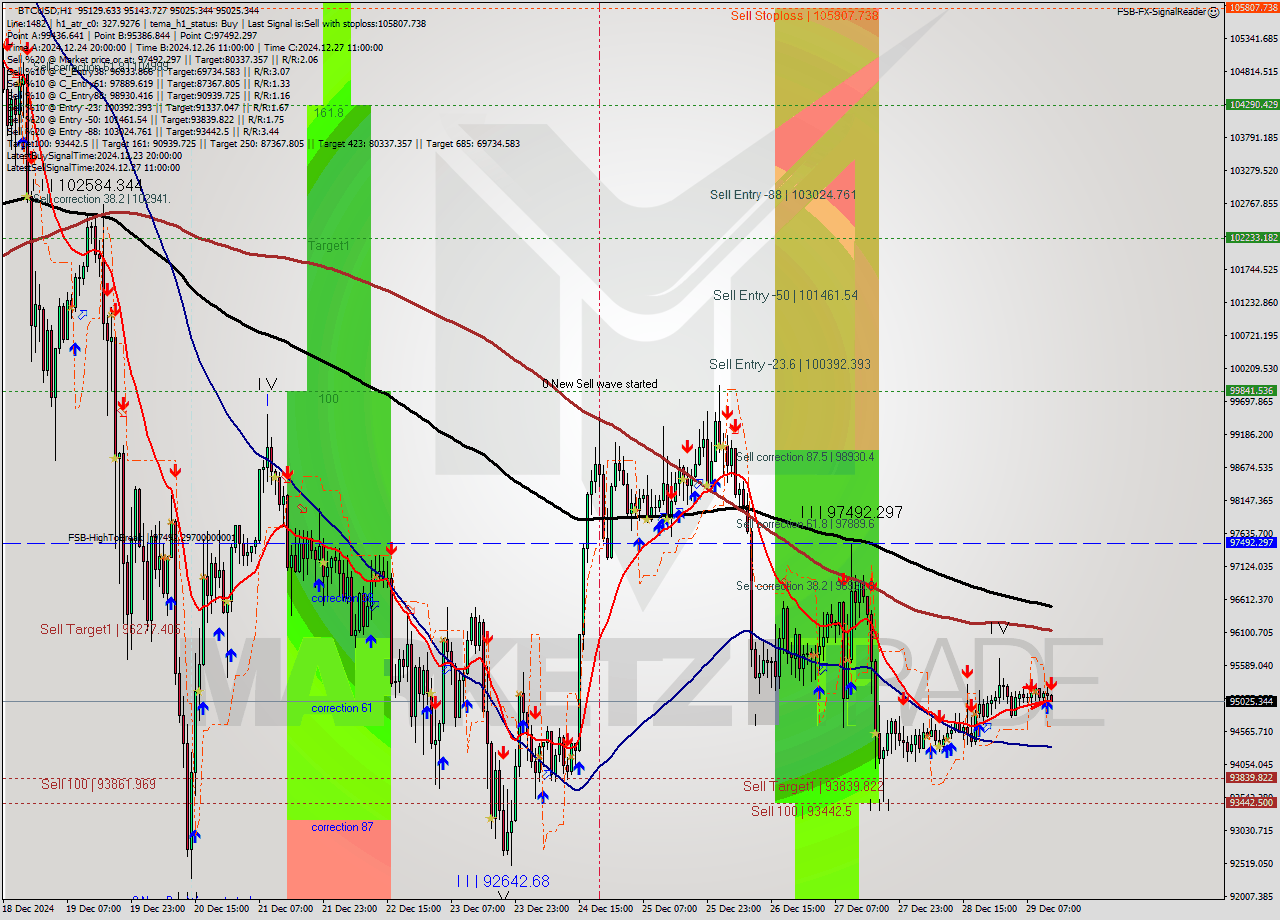Click the 'Sell 100 | 93861.969' label
This screenshot has height=920, width=1280.
[x=98, y=784]
